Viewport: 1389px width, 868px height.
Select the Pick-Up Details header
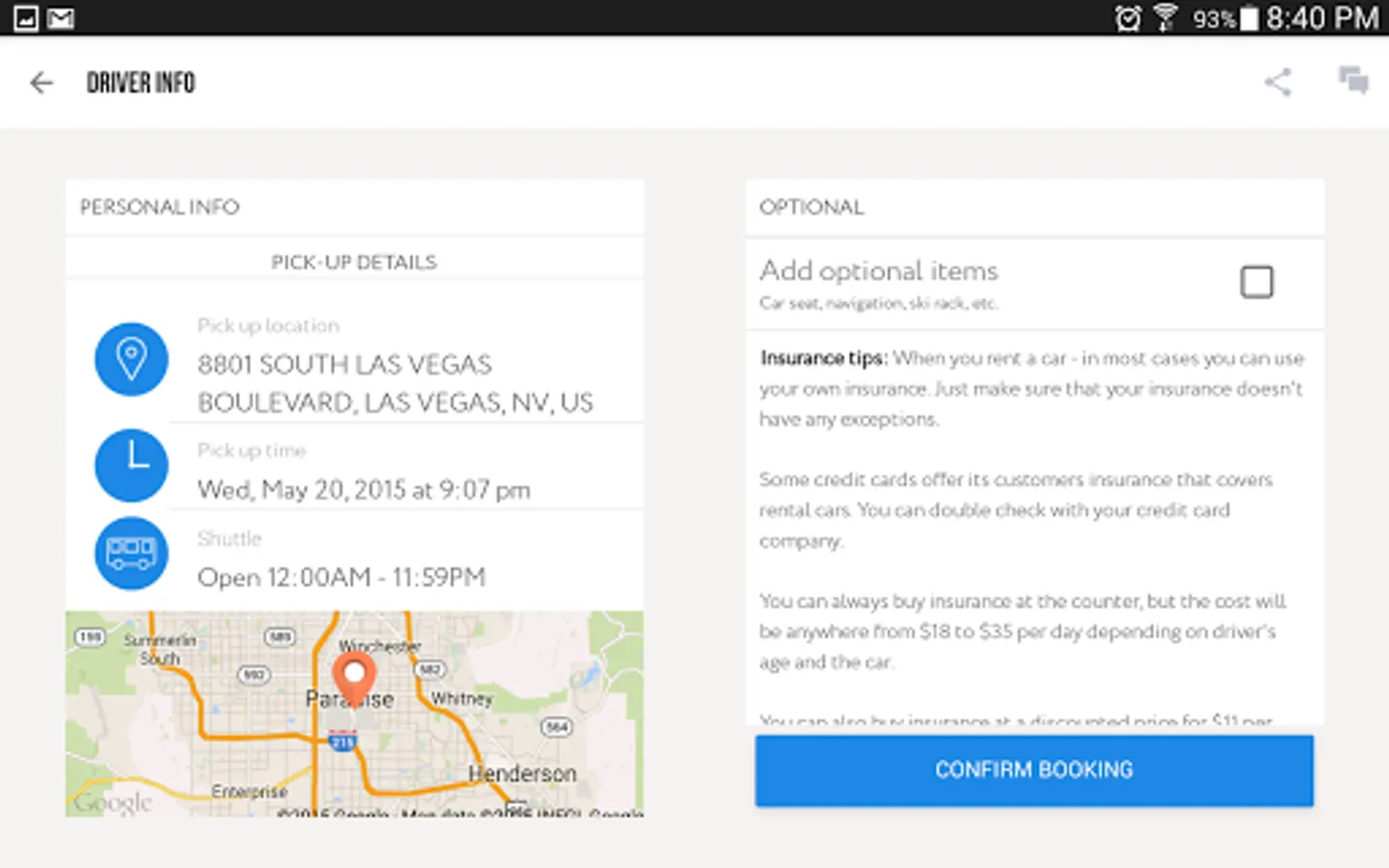(x=354, y=262)
